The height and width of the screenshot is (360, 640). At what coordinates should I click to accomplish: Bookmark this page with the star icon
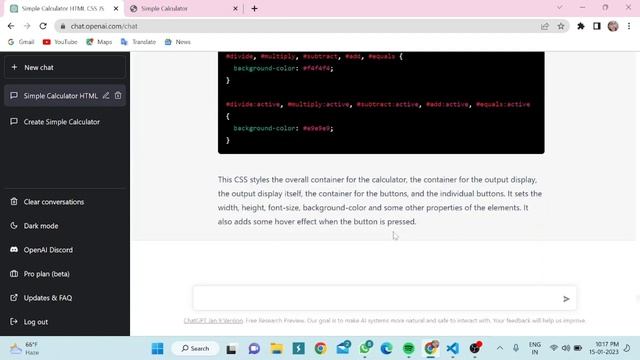click(561, 26)
